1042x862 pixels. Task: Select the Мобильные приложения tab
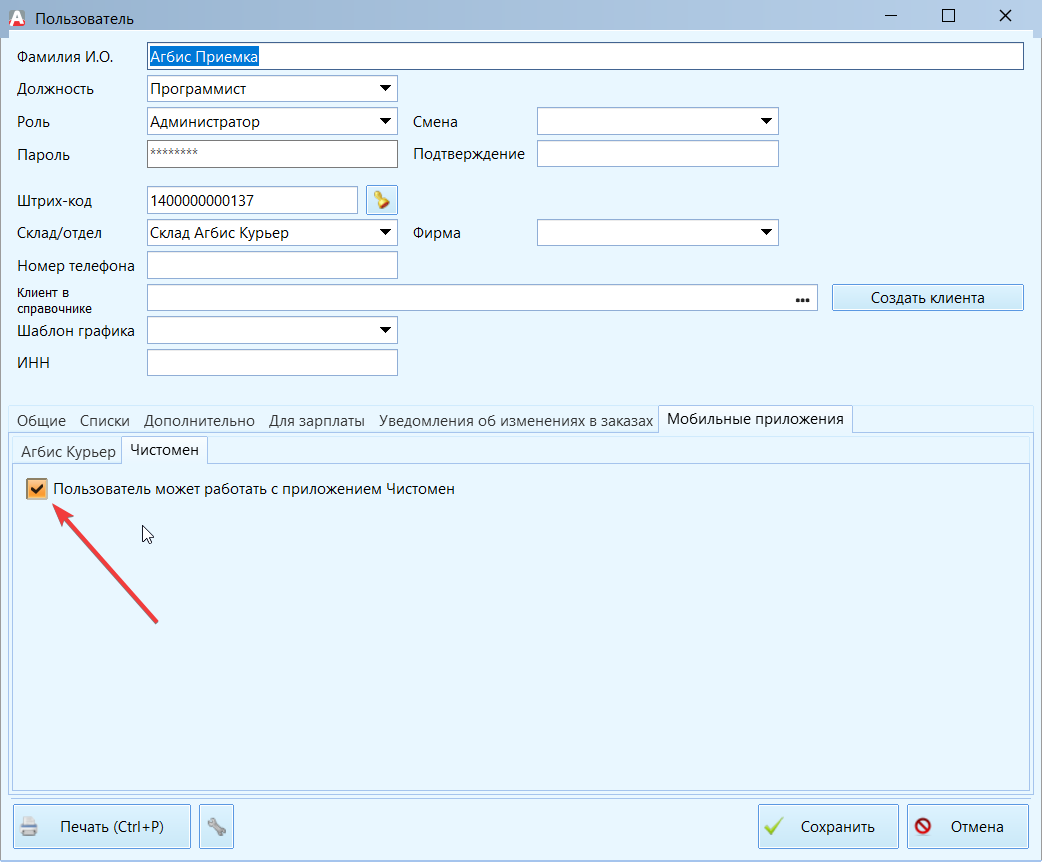pos(755,419)
